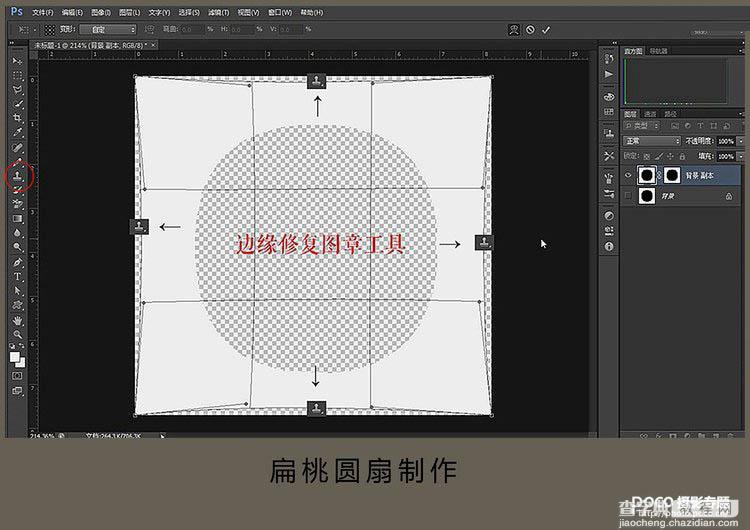
Task: Open the 不透明度 opacity slider arrow
Action: pyautogui.click(x=741, y=141)
